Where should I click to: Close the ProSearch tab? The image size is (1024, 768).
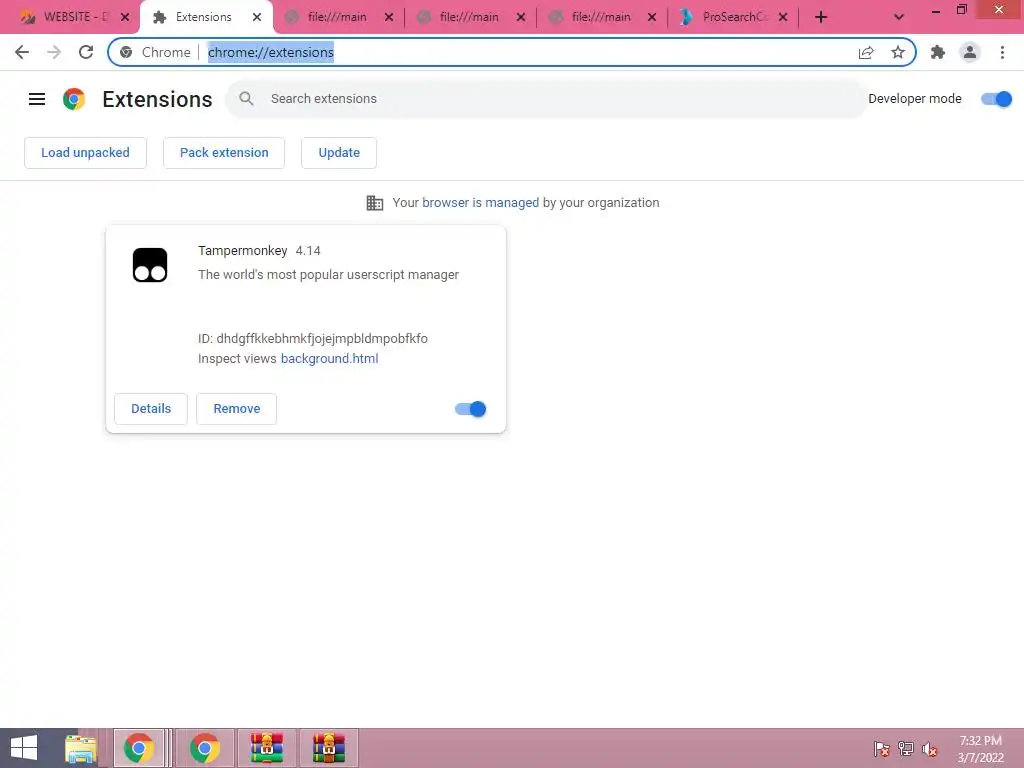(783, 17)
